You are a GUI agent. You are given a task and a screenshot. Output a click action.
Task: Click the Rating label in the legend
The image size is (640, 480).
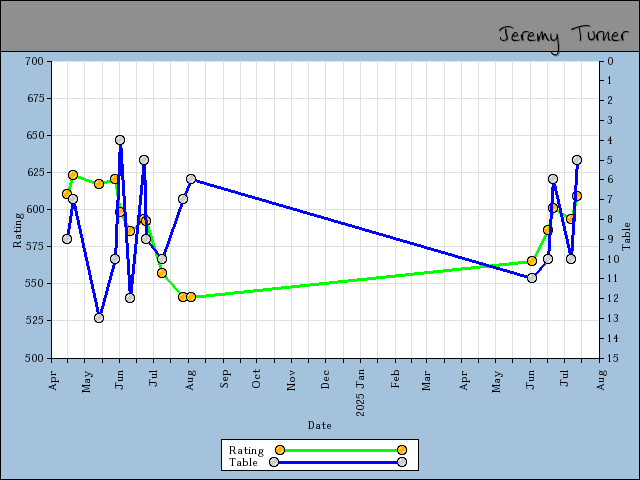(246, 450)
